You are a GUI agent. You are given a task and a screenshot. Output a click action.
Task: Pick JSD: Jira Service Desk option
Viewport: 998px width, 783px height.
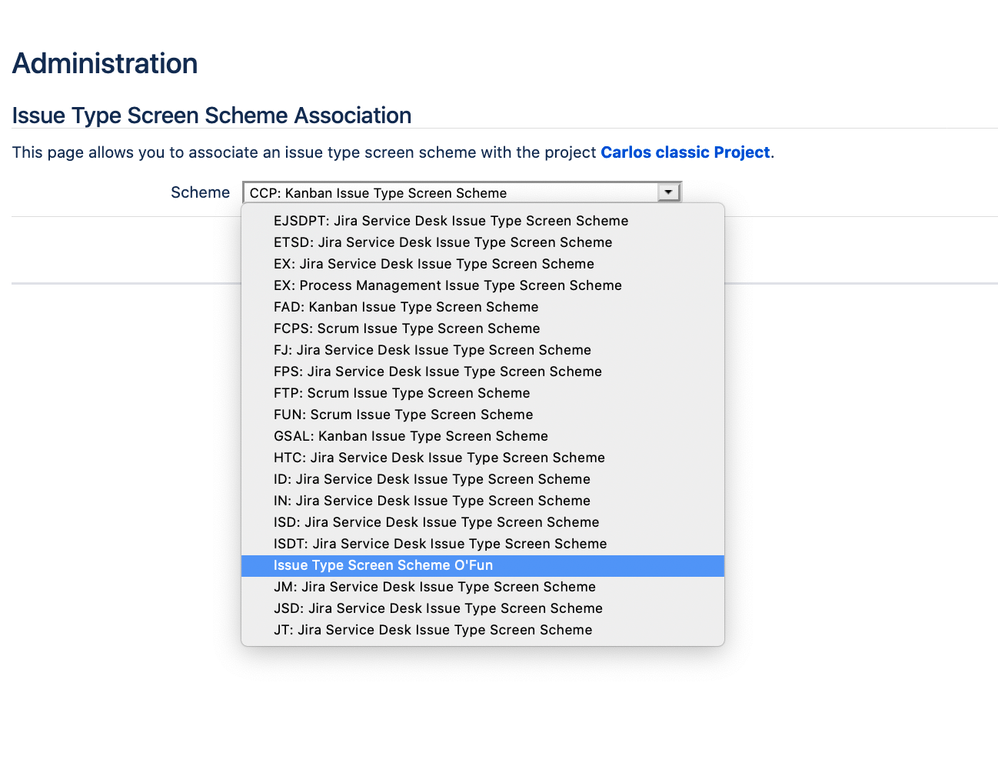(x=482, y=609)
